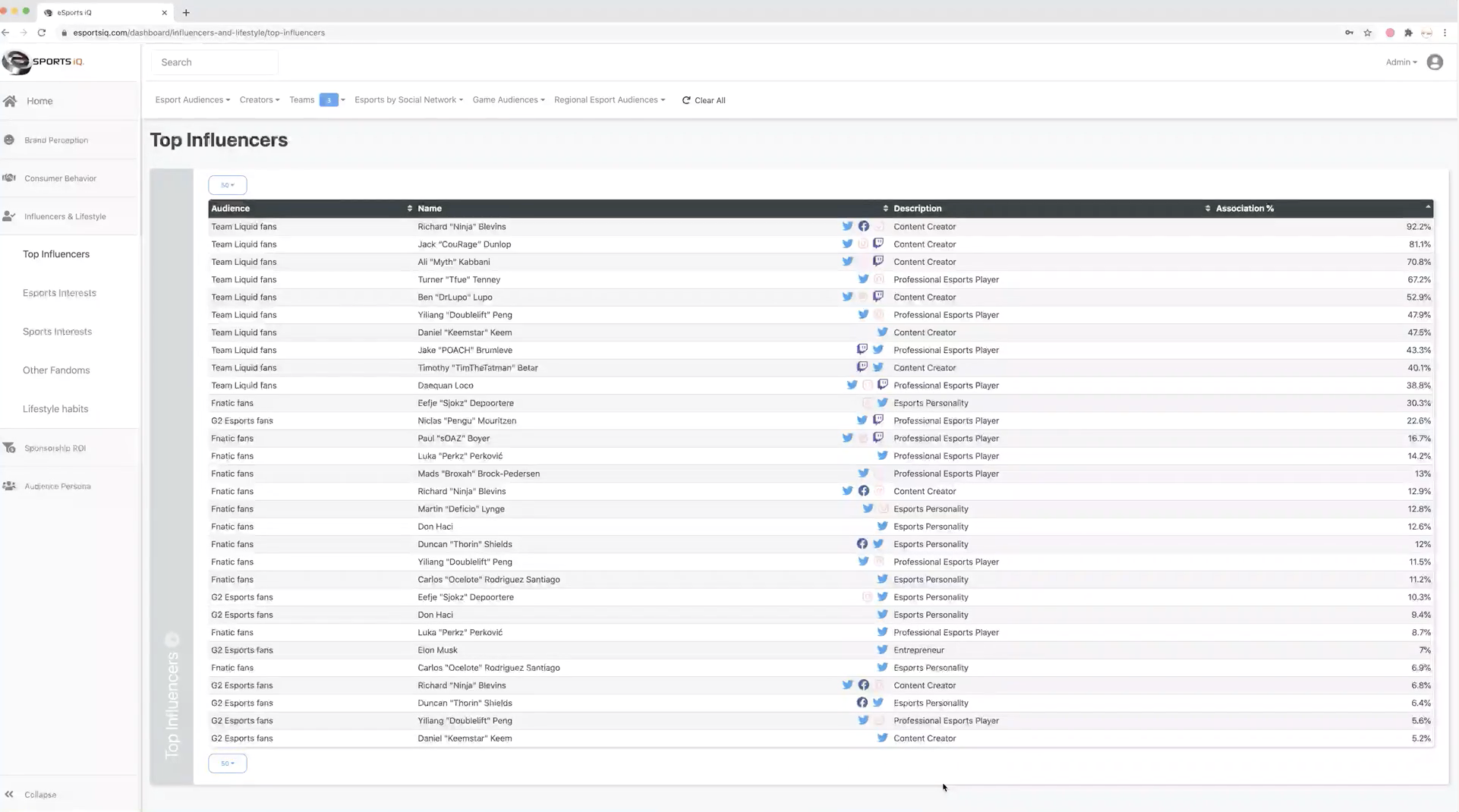
Task: Open Twitter icon in Timothy "TimTheTatman" Betar row
Action: [x=878, y=367]
